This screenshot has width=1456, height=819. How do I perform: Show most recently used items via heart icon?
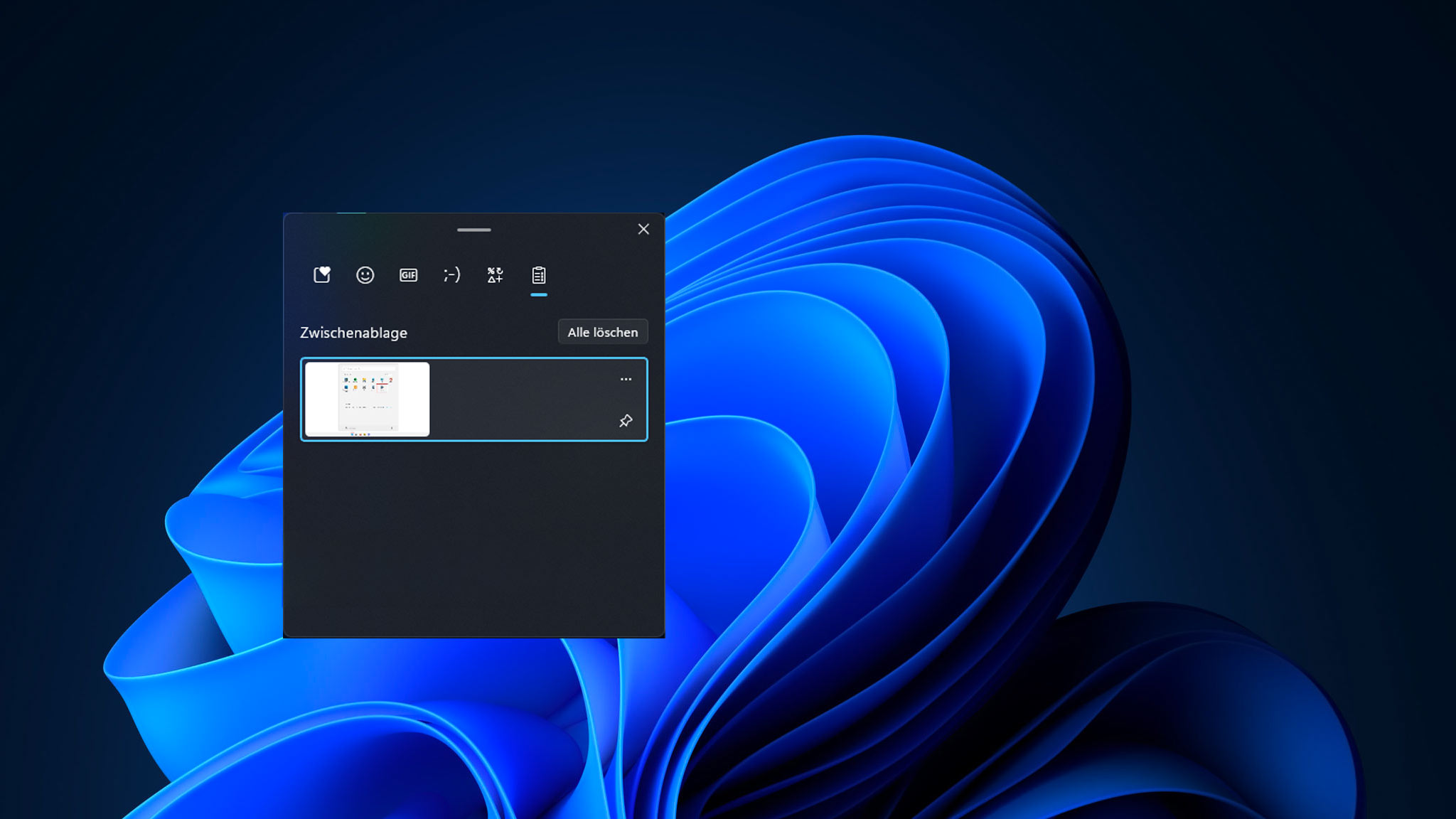point(321,275)
